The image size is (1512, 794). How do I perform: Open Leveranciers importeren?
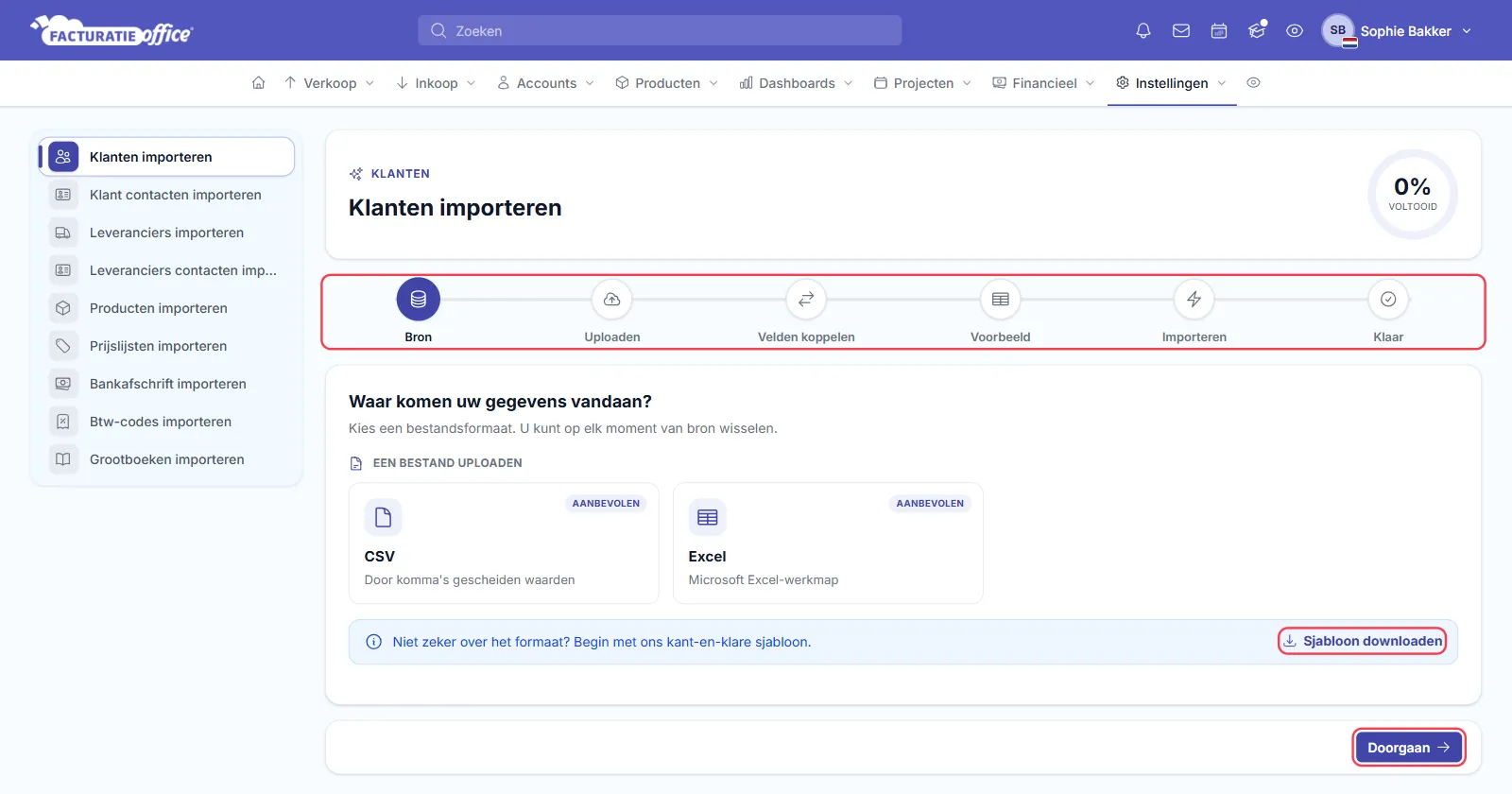click(x=166, y=233)
